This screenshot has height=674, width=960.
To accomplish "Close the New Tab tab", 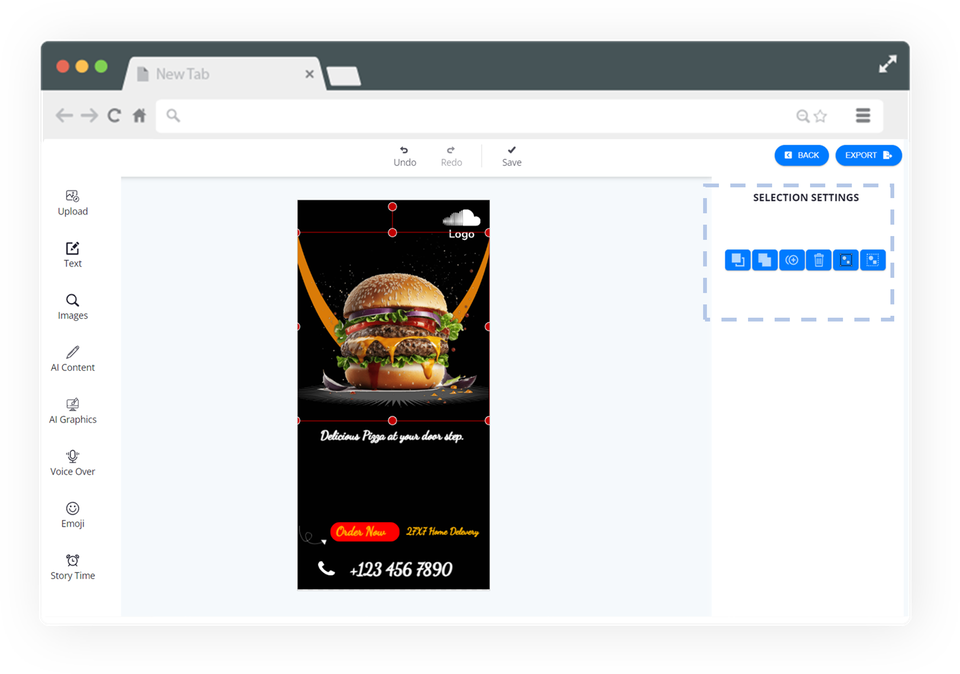I will (x=309, y=74).
